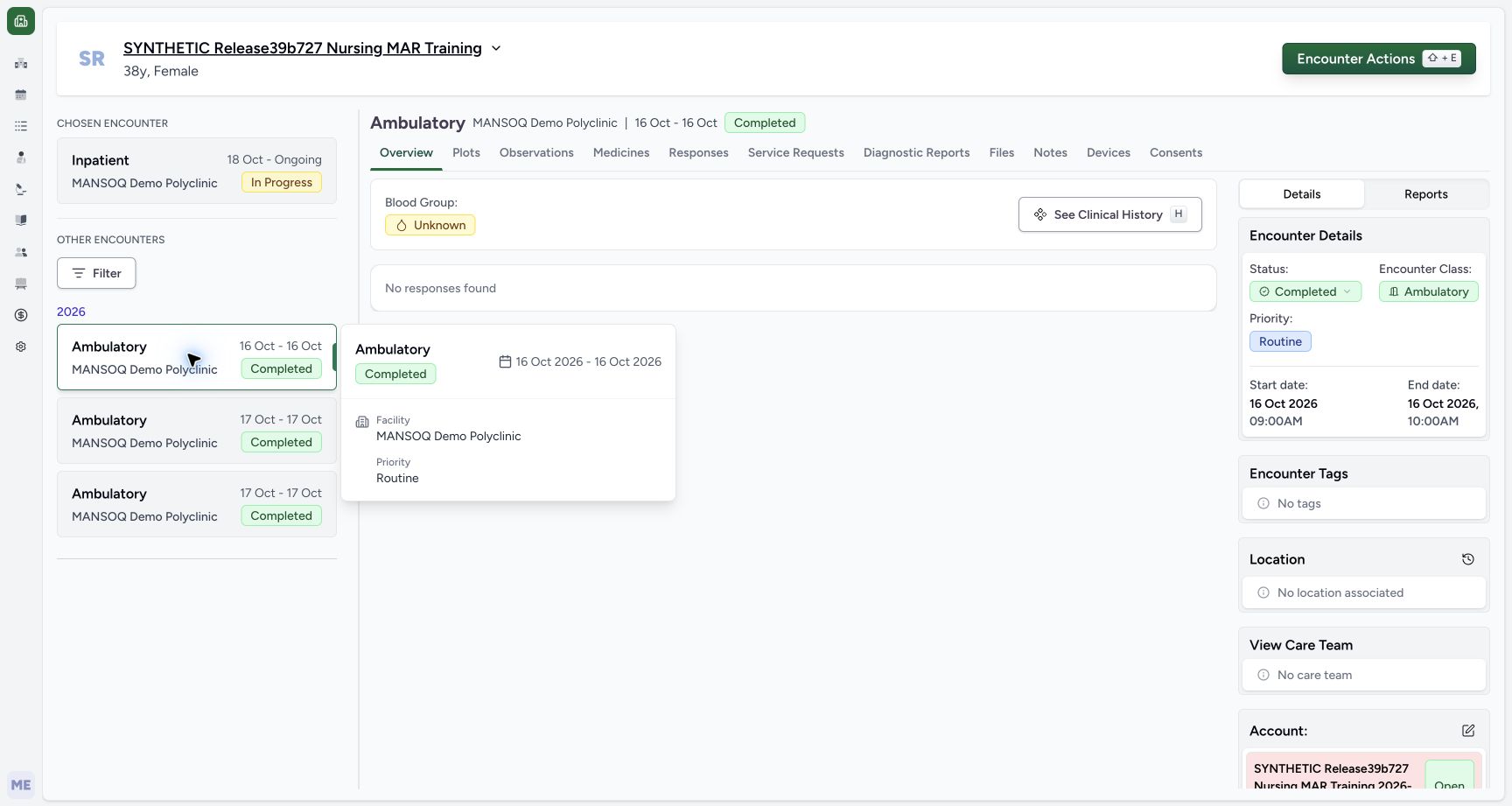Select the Inpatient In Progress encounter card
Screen dimensions: 1512x806
(x=197, y=171)
